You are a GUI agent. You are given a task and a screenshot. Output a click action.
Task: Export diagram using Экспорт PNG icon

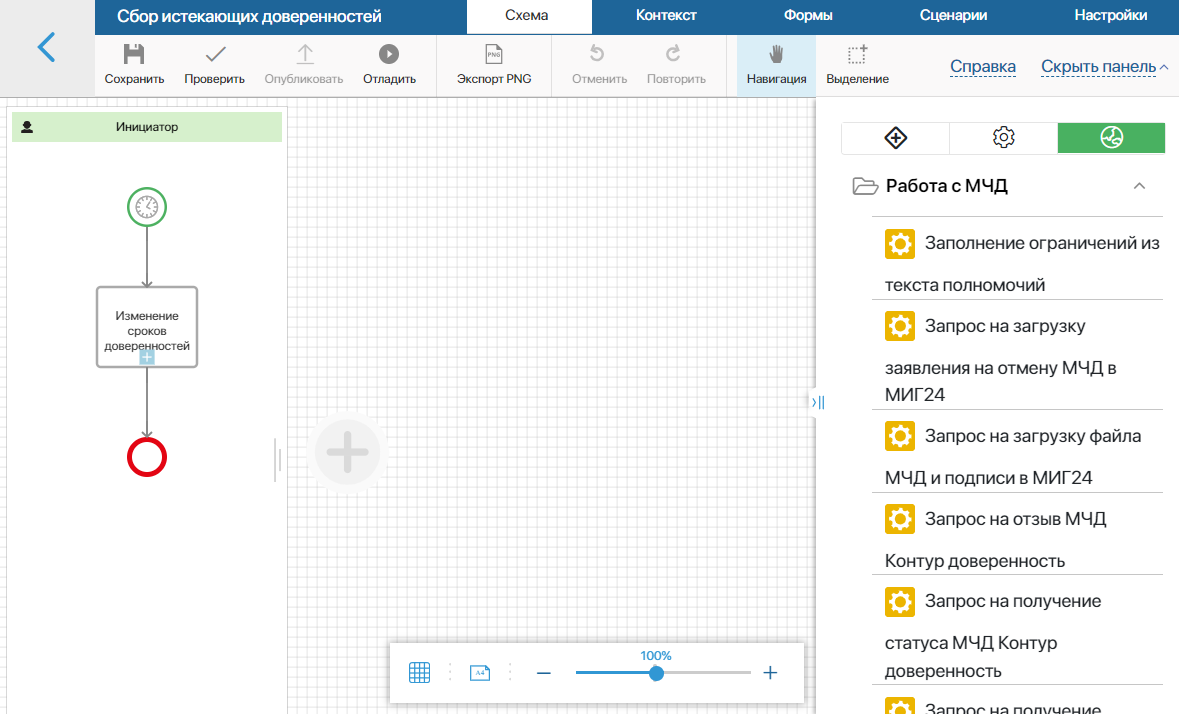click(x=493, y=56)
